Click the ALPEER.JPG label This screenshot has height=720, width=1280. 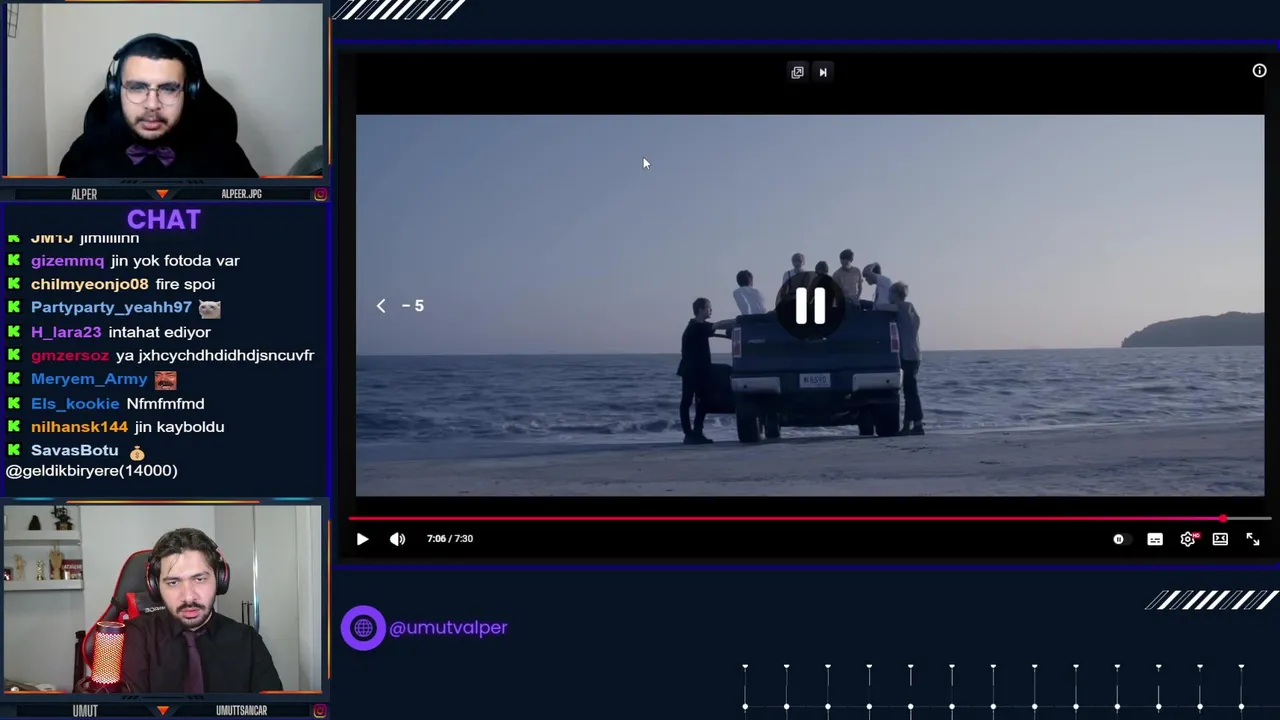click(x=241, y=194)
